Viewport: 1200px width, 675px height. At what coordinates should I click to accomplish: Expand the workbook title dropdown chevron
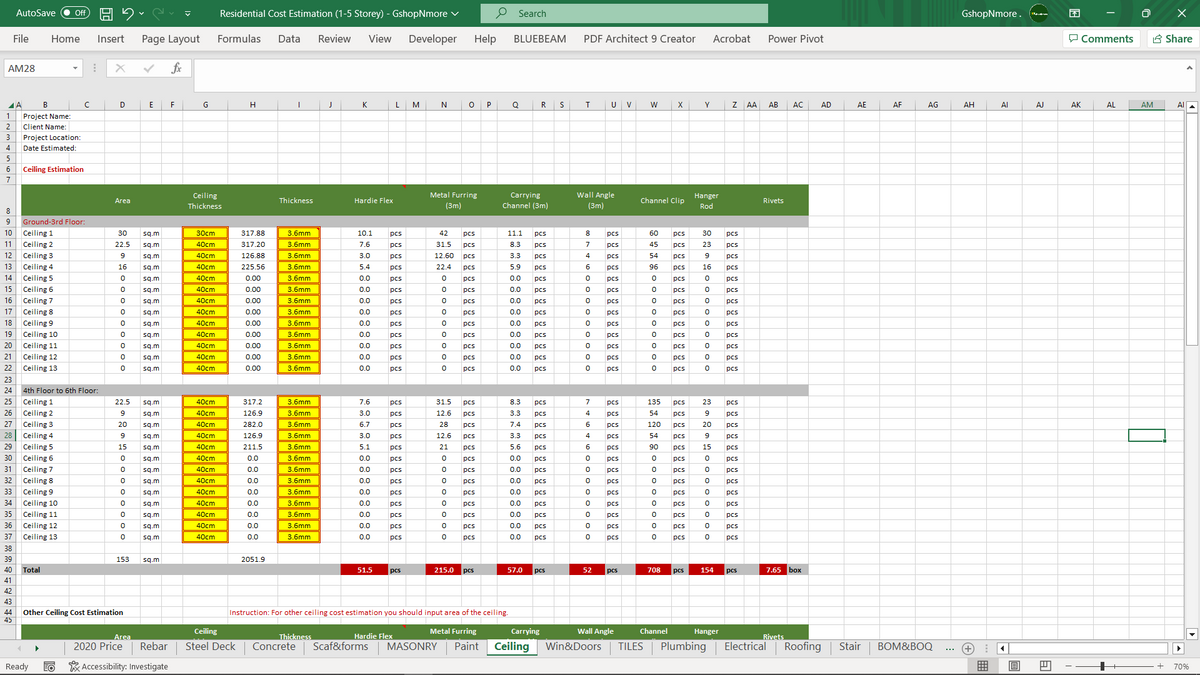click(x=456, y=14)
